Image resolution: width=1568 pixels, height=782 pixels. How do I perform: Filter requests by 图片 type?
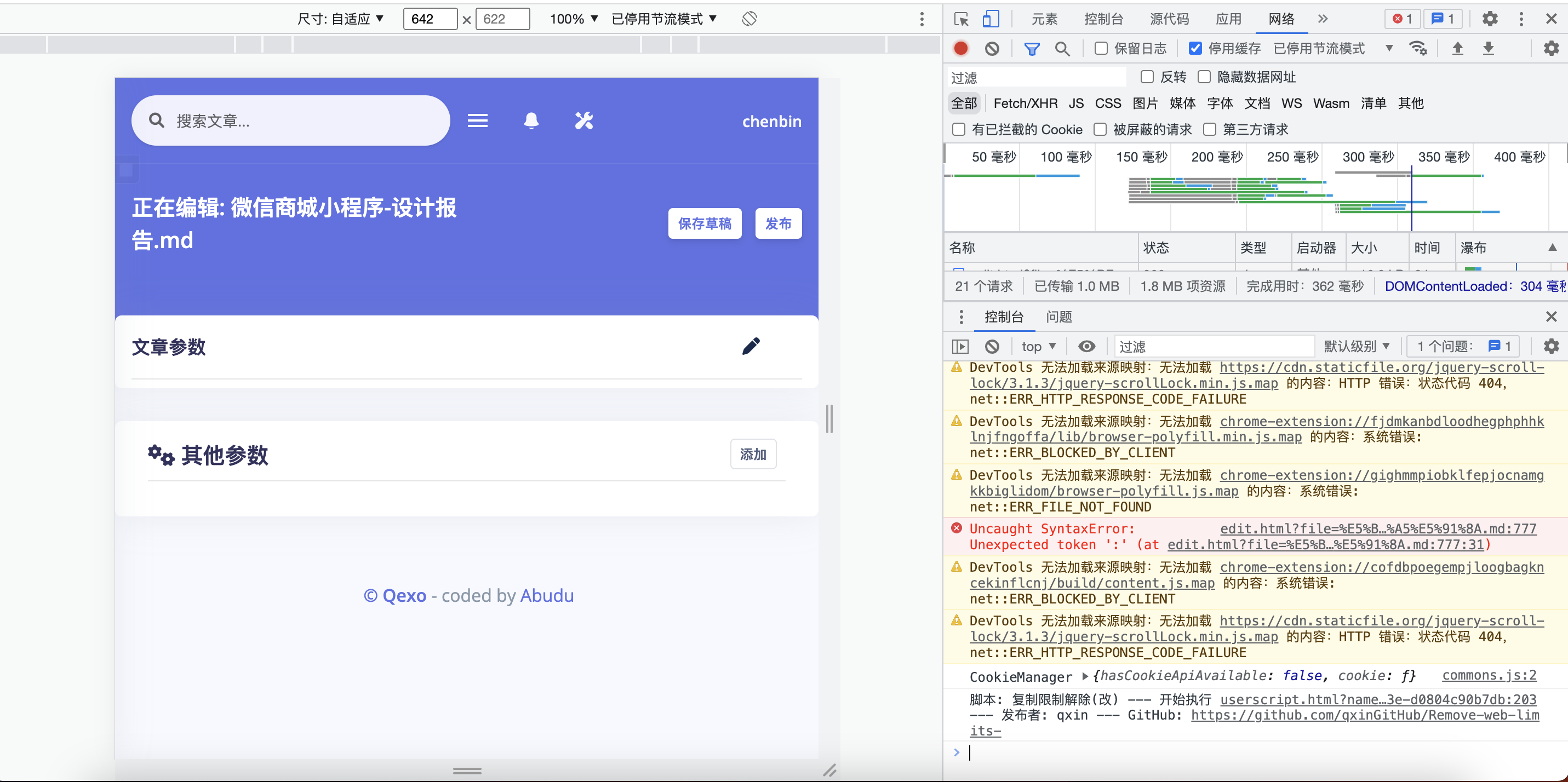pyautogui.click(x=1145, y=103)
